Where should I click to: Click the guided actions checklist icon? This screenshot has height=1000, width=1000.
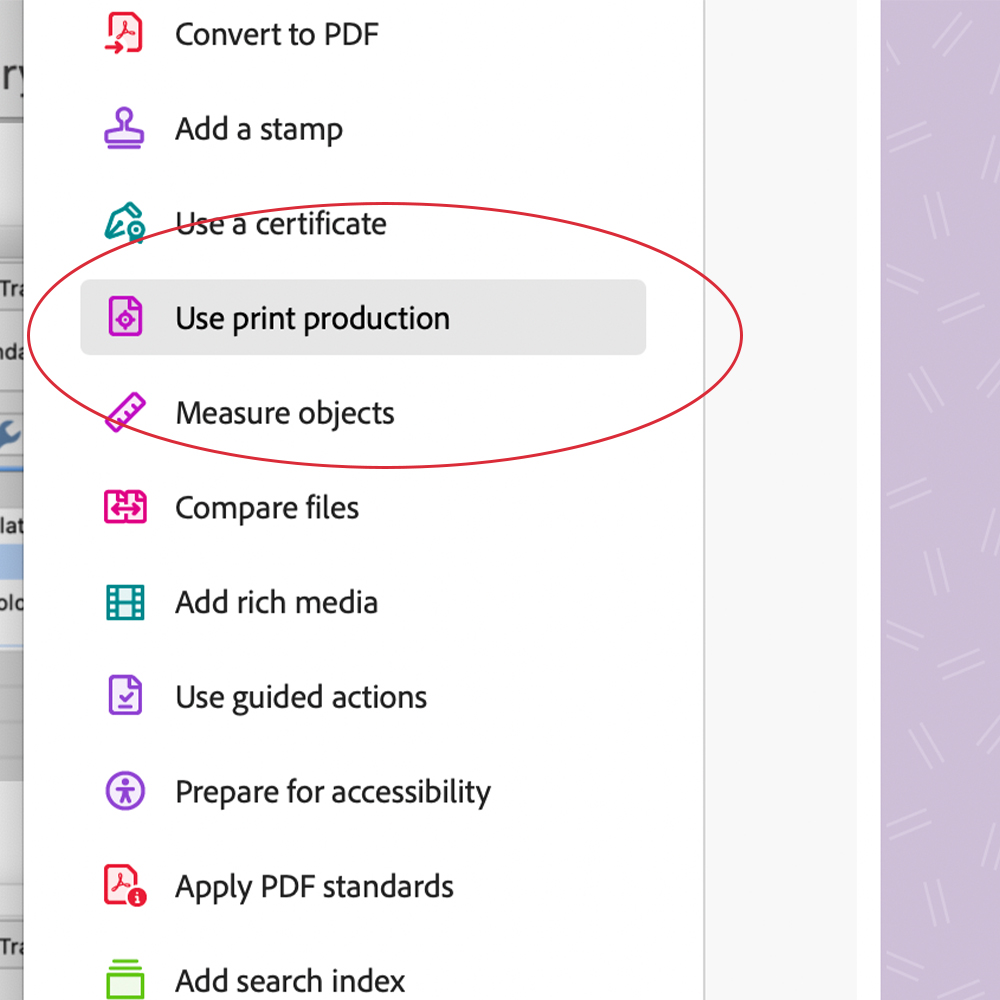click(x=125, y=695)
